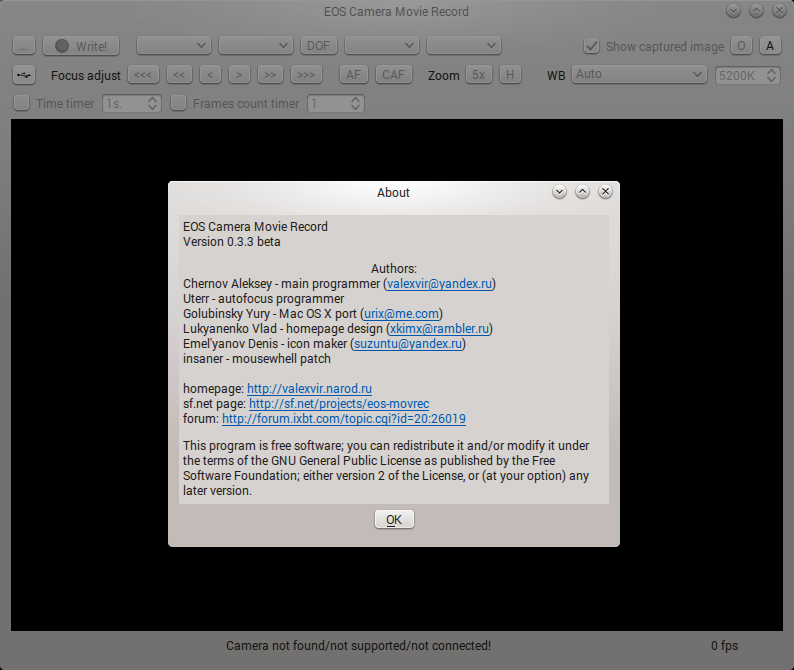Click the H histogram button

click(510, 75)
